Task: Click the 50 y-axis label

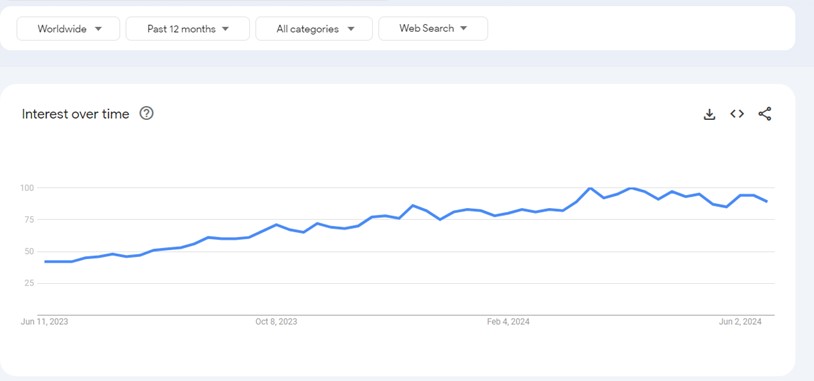Action: (30, 252)
